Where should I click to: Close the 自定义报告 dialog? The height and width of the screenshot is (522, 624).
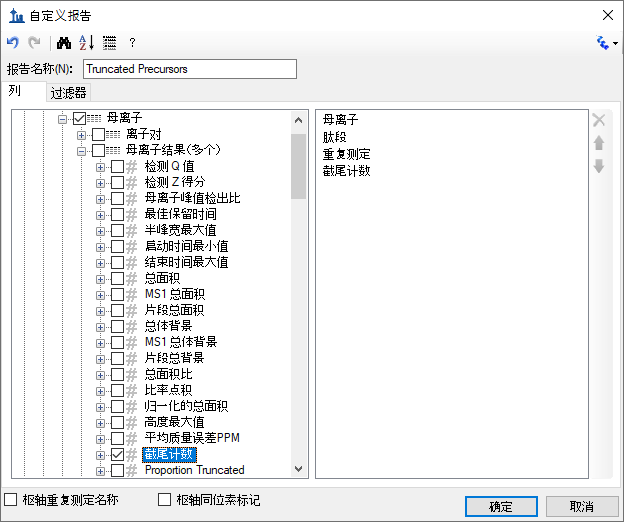(608, 16)
